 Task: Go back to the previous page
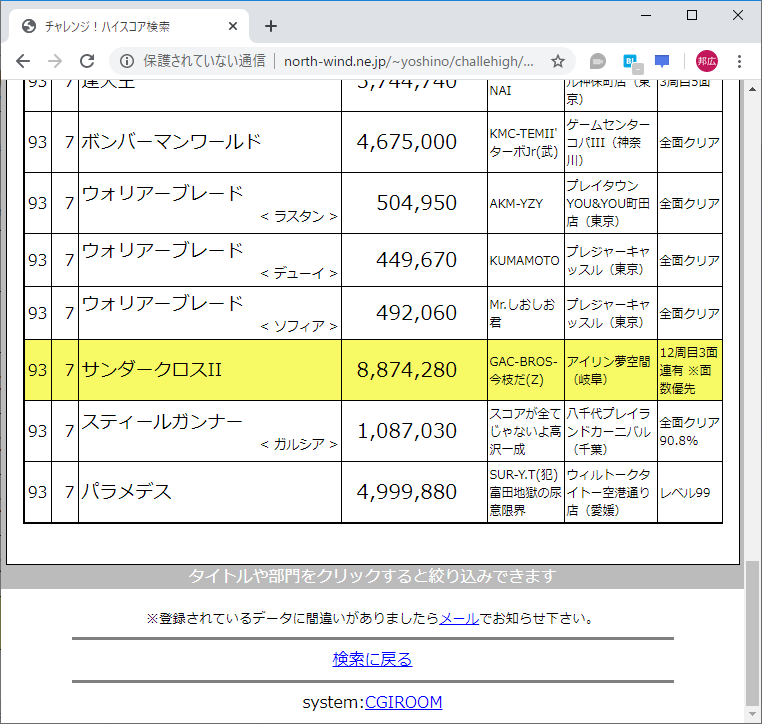click(23, 61)
